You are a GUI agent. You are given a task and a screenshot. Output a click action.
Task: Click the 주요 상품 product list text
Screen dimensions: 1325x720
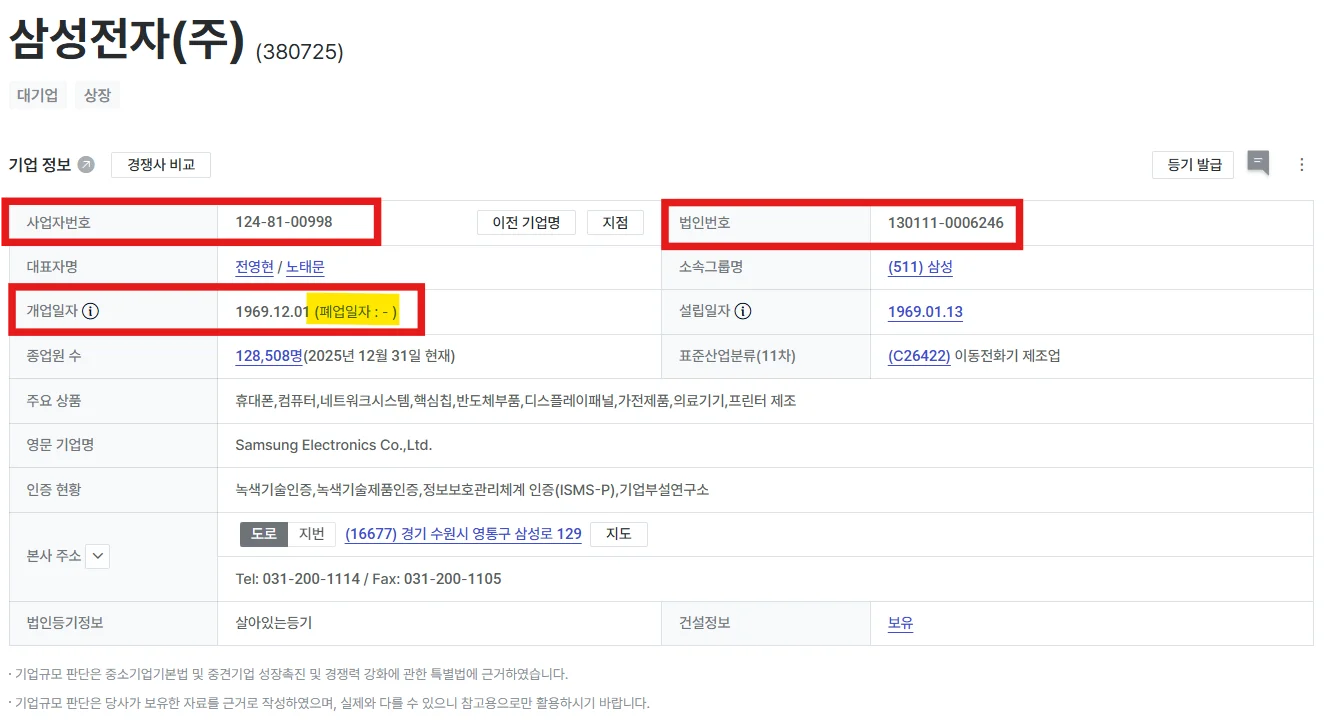pyautogui.click(x=516, y=401)
